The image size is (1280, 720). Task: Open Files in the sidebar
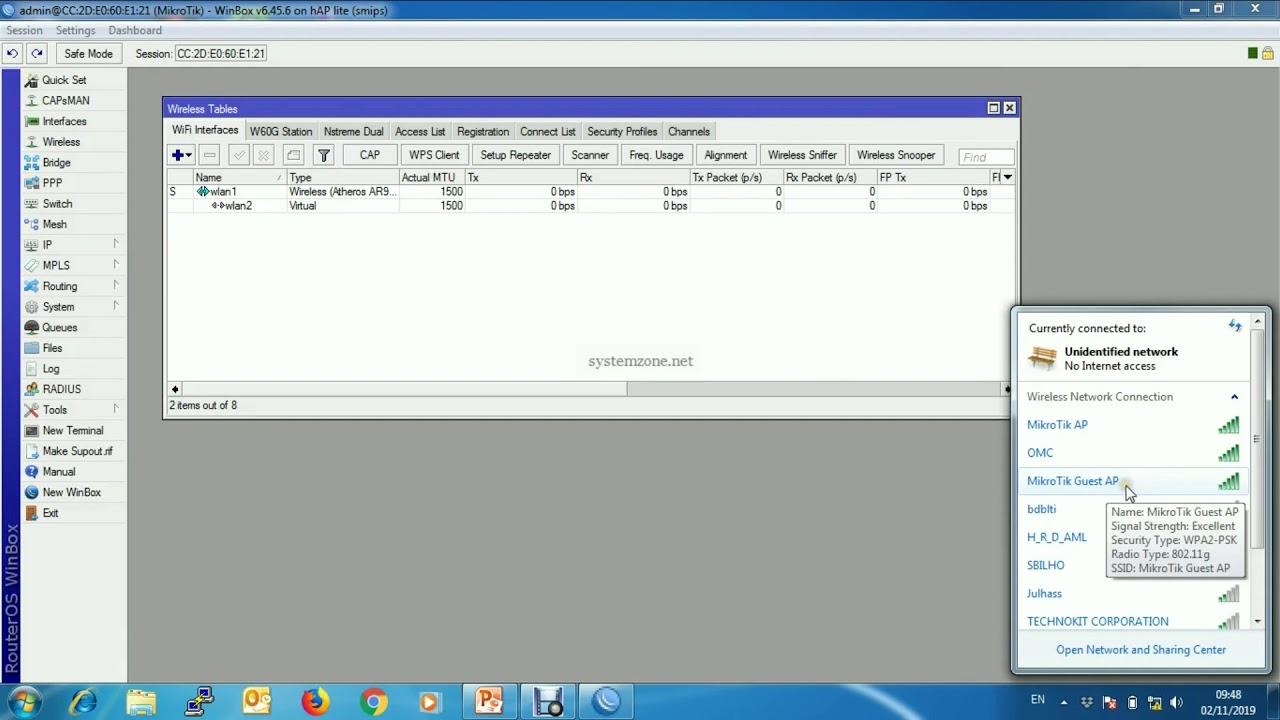tap(52, 348)
